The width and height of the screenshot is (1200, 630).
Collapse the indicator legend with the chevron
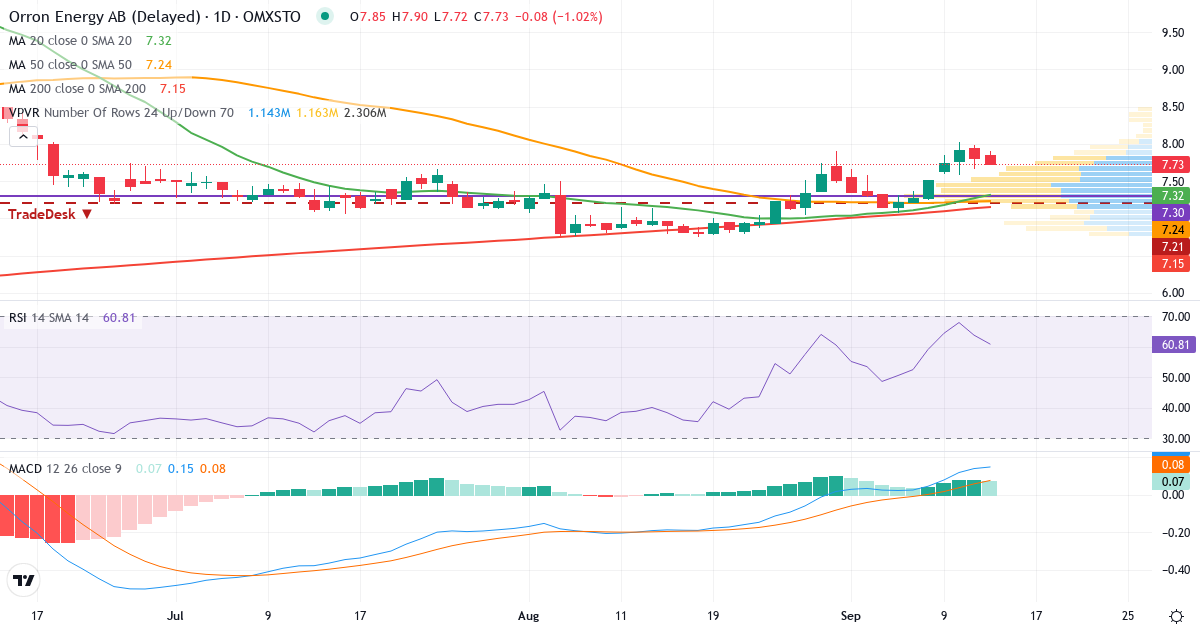pos(24,137)
